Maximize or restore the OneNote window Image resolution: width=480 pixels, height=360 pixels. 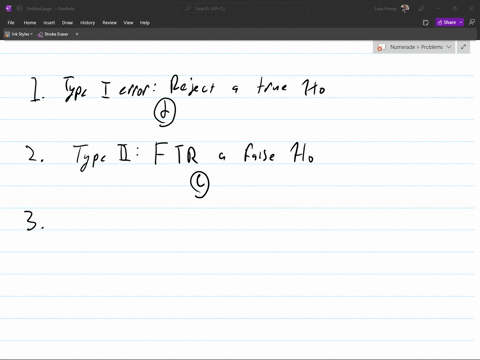pyautogui.click(x=454, y=8)
